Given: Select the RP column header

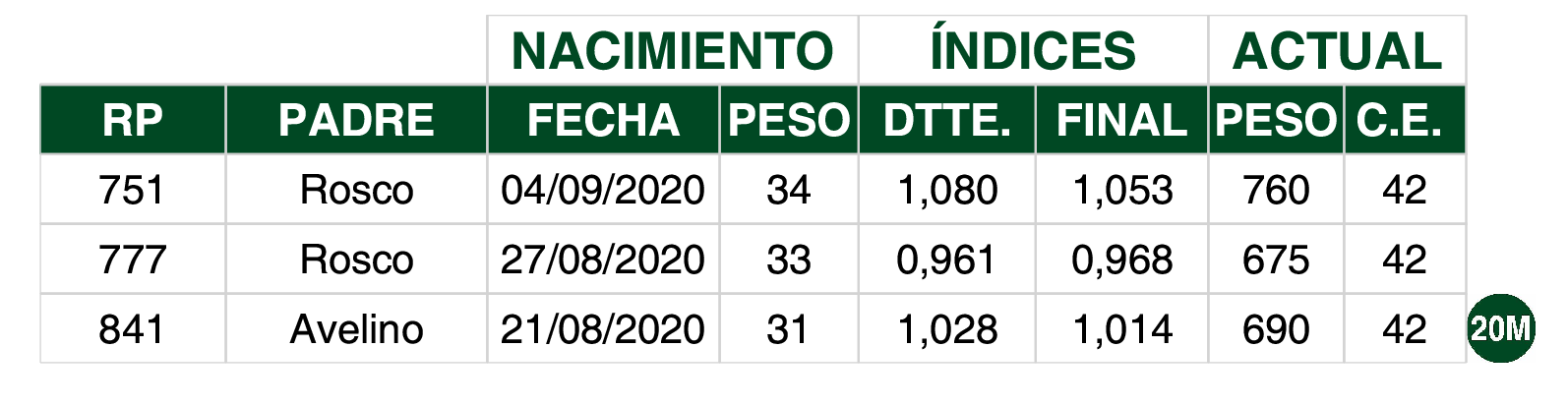Looking at the screenshot, I should click(x=133, y=120).
